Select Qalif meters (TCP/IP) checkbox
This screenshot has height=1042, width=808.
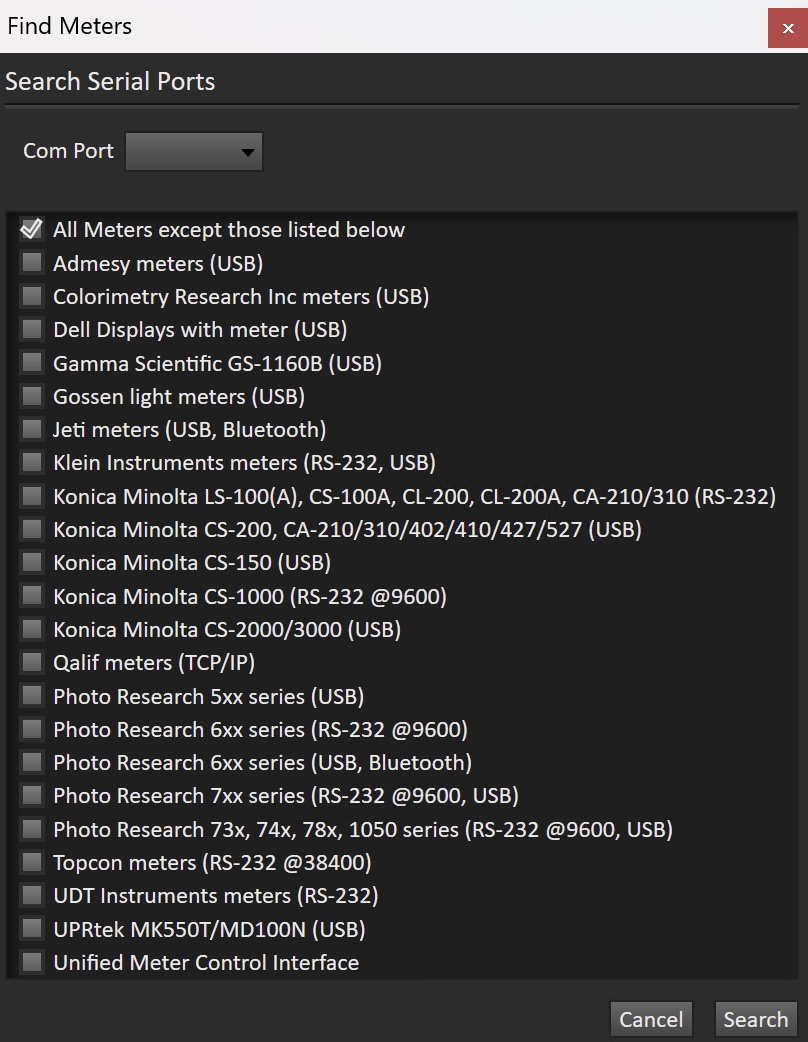click(32, 662)
